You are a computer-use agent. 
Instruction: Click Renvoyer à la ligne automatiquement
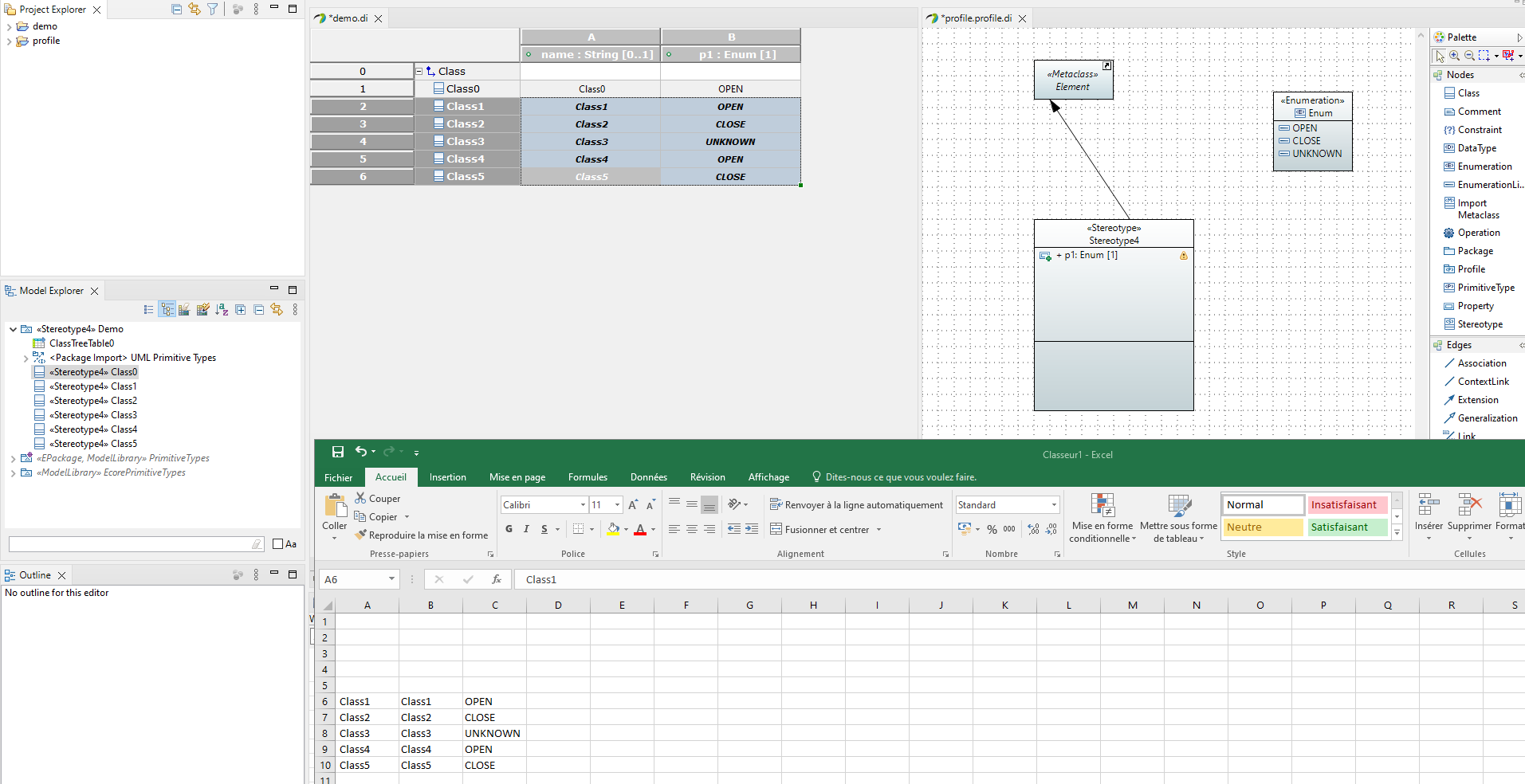[856, 504]
